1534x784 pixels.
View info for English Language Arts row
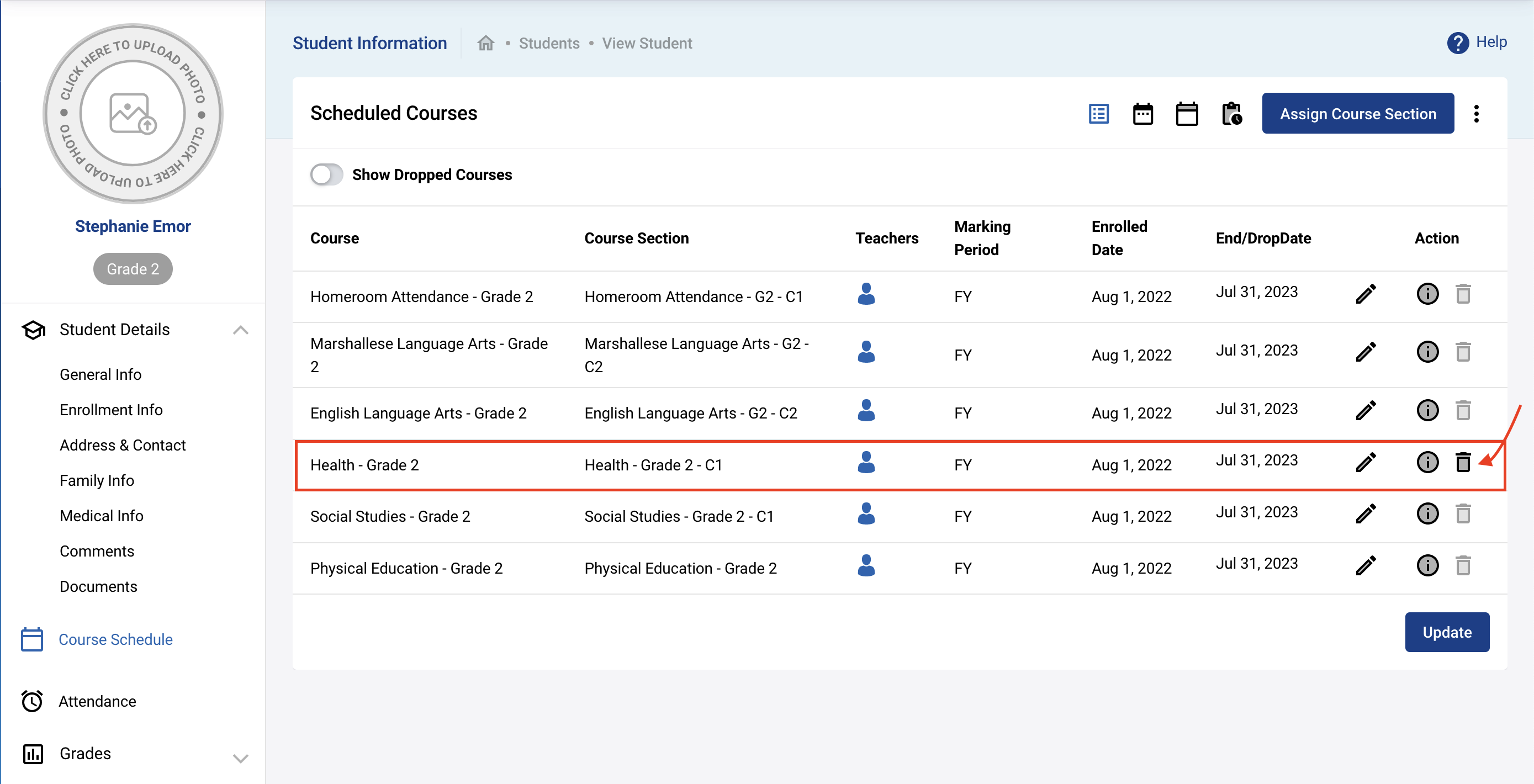(x=1427, y=411)
